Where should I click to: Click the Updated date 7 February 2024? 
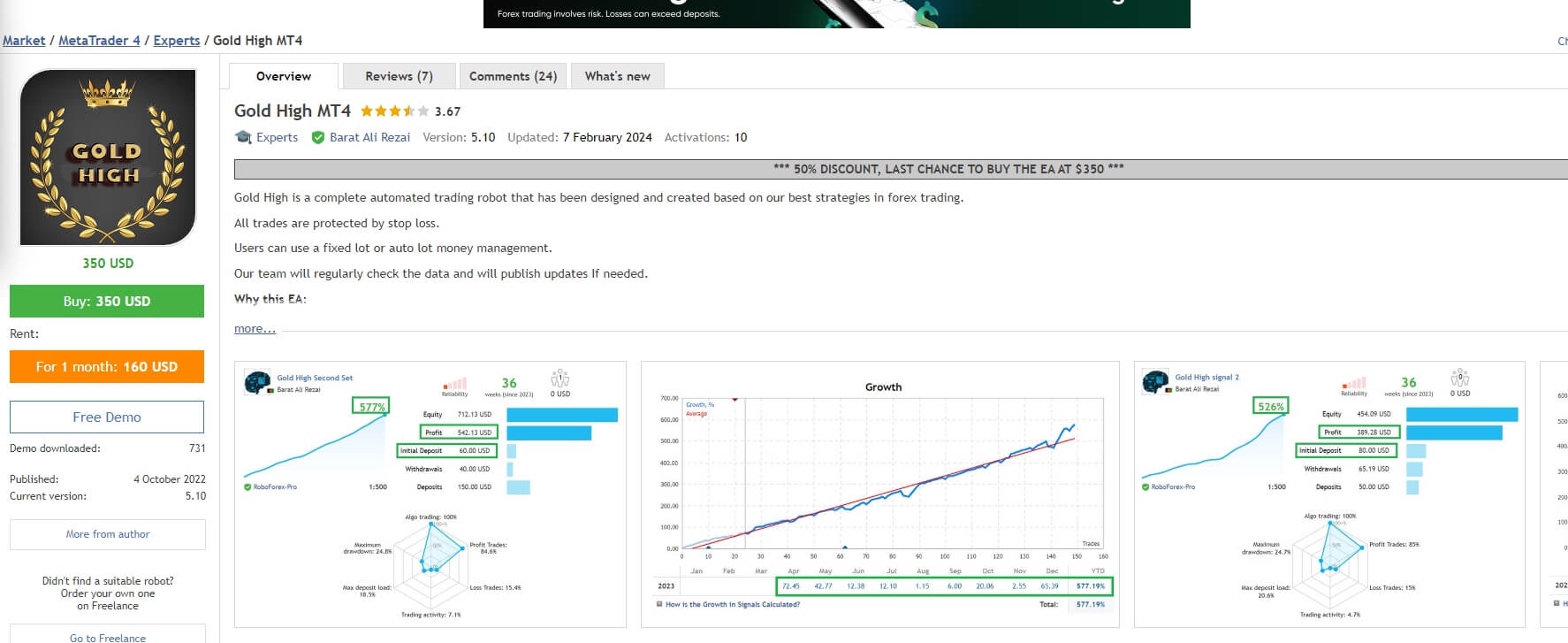point(607,137)
